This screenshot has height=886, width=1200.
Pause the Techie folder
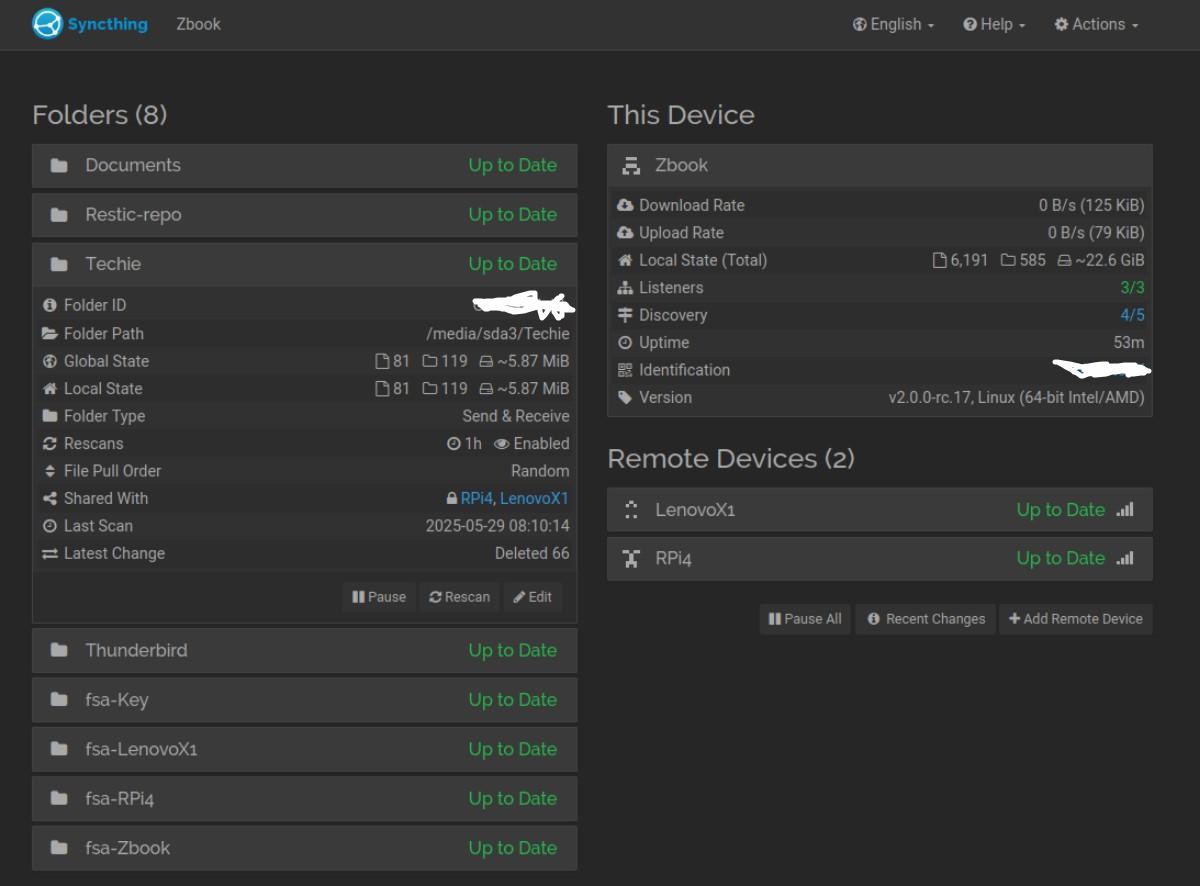pyautogui.click(x=379, y=597)
